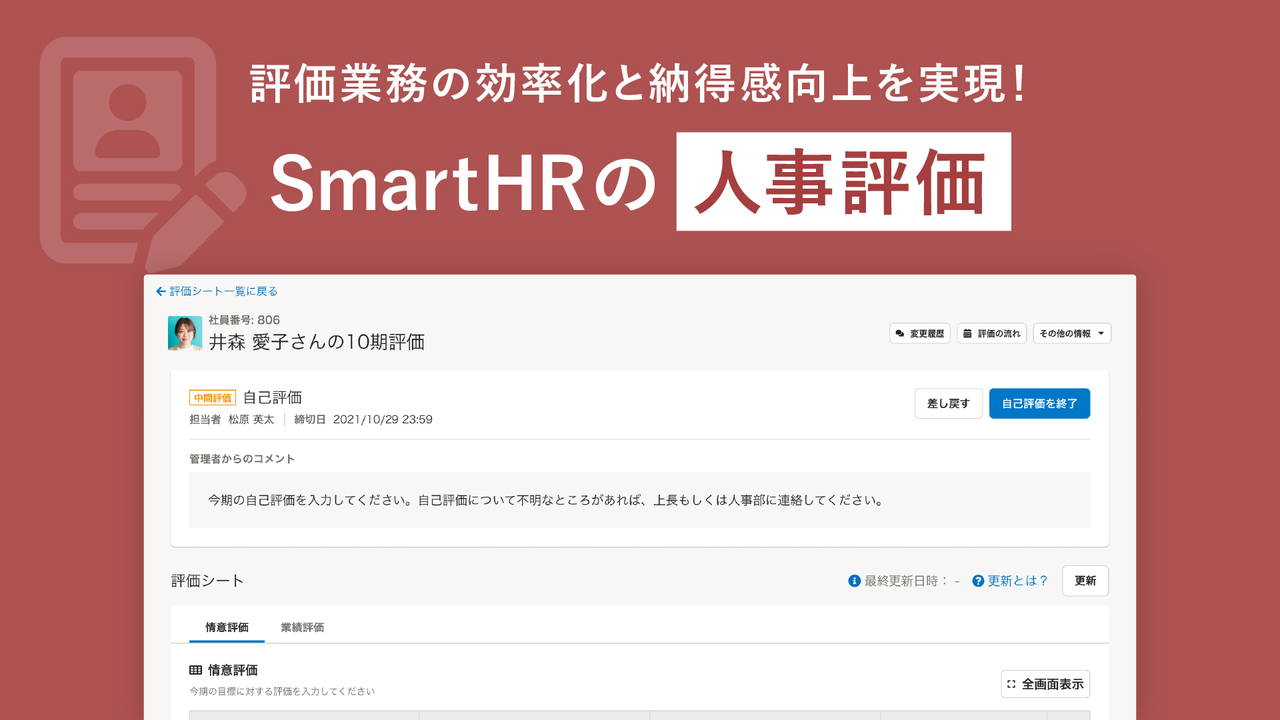
Task: Expand the その他の情報 dropdown
Action: pyautogui.click(x=1072, y=333)
